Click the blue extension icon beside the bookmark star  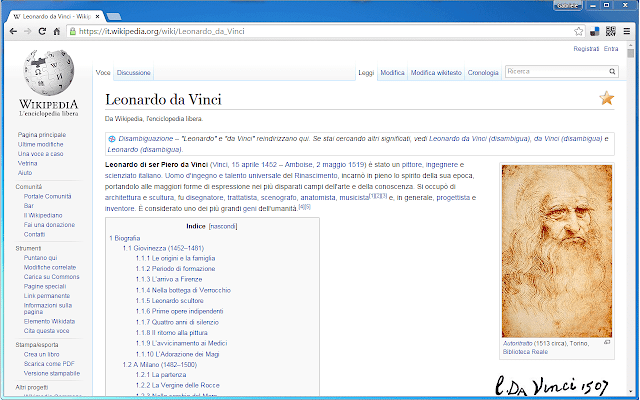(x=595, y=31)
